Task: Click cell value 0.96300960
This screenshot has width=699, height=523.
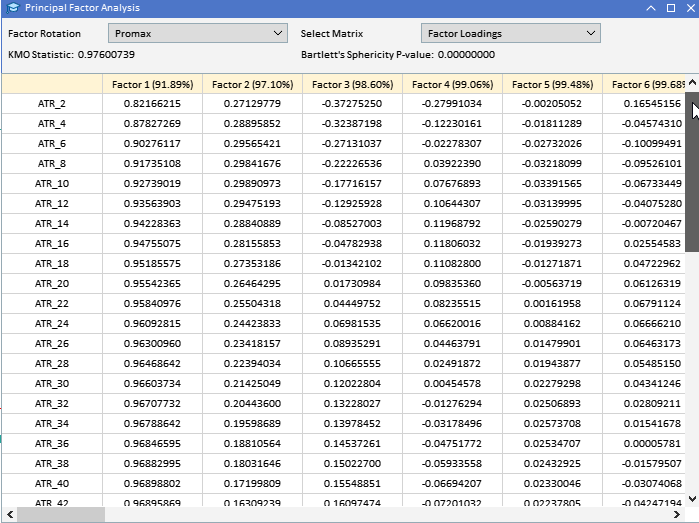Action: 152,343
